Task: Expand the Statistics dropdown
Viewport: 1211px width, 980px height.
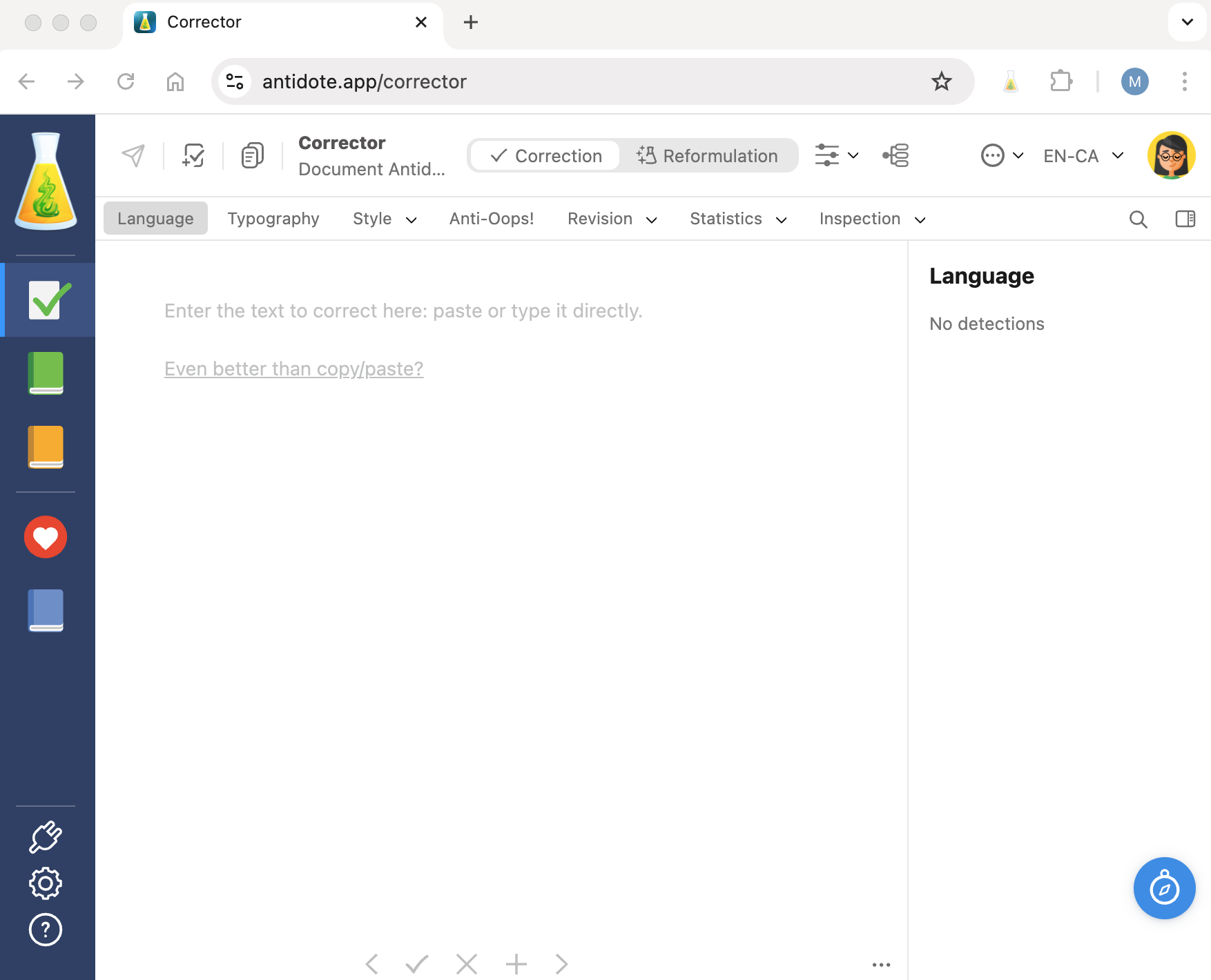Action: [x=738, y=219]
